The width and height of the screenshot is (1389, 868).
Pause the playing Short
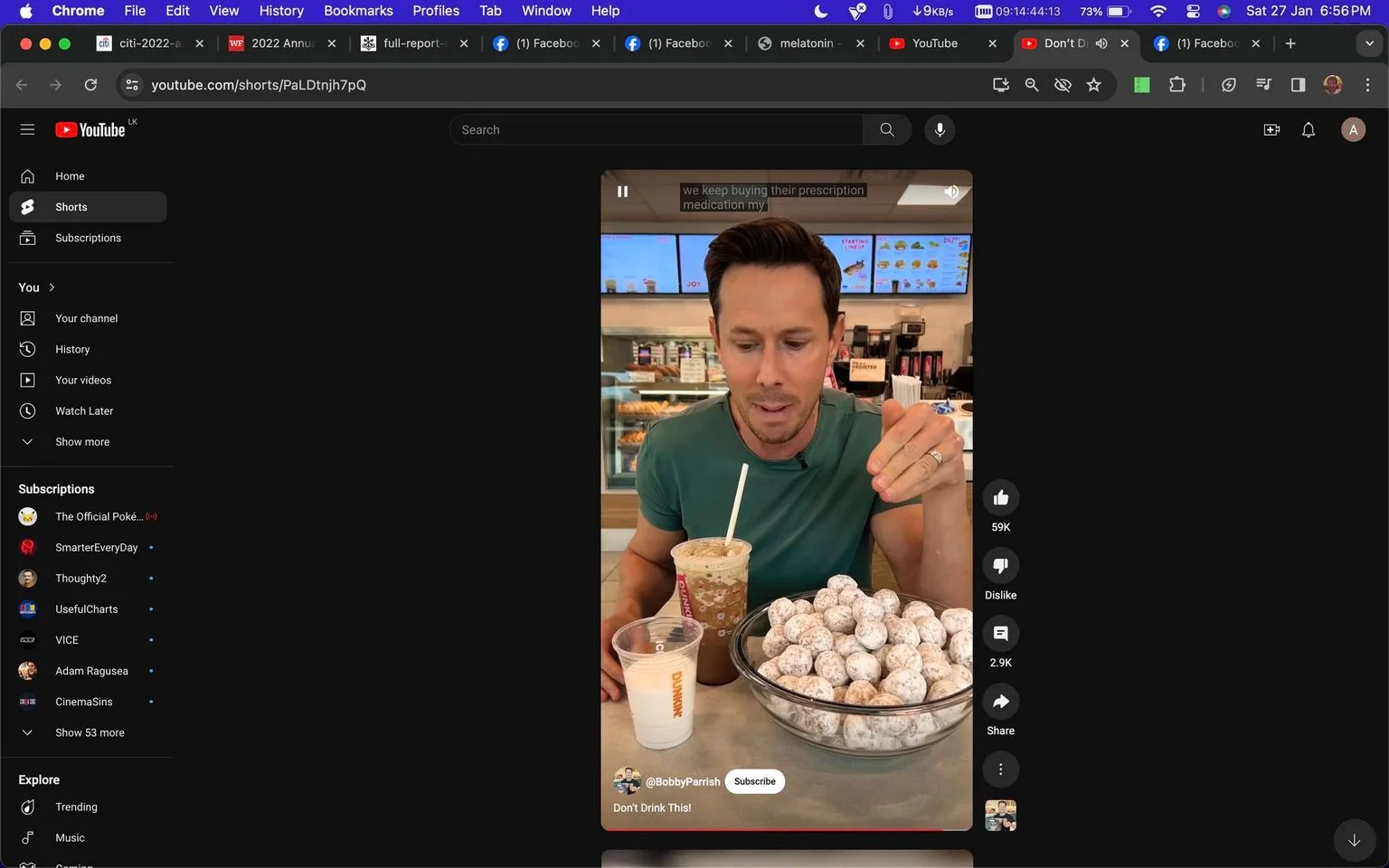(x=622, y=192)
